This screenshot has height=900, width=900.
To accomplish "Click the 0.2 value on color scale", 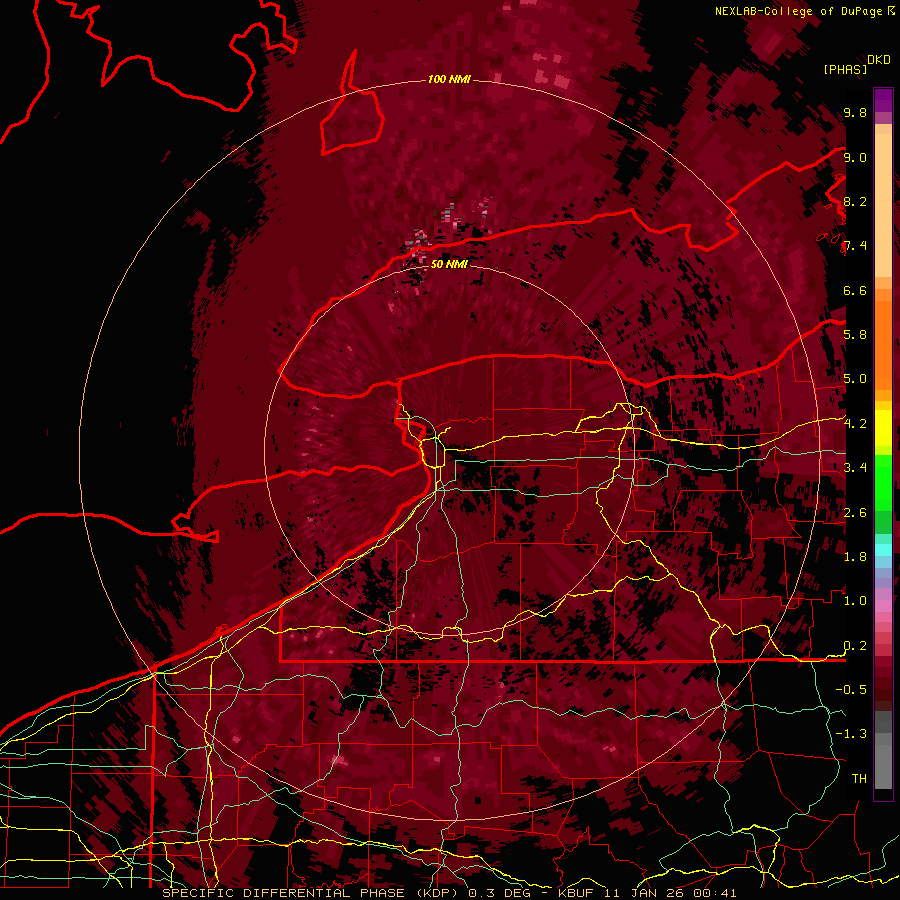I will pyautogui.click(x=855, y=646).
